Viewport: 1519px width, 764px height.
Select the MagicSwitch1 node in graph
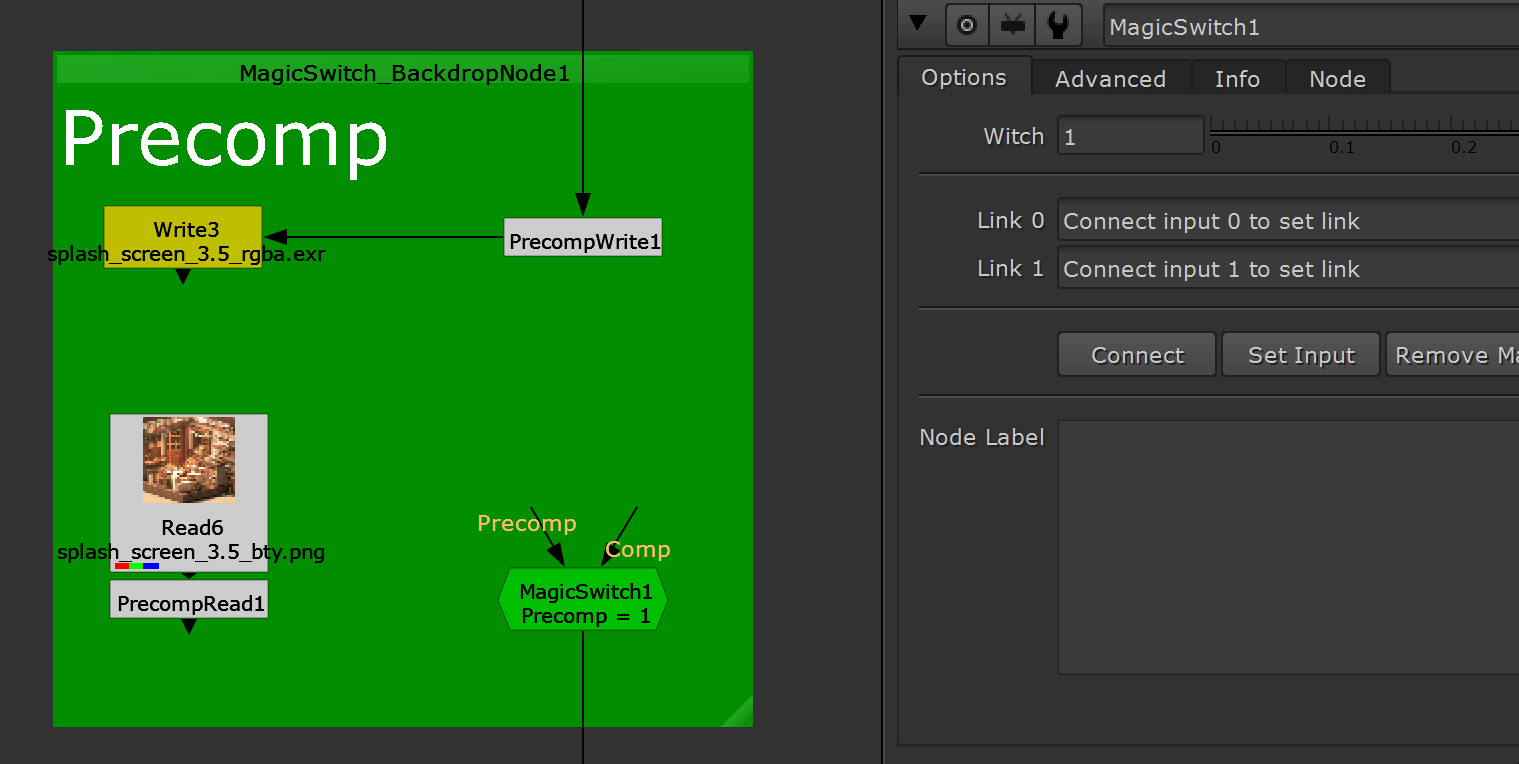click(x=583, y=599)
